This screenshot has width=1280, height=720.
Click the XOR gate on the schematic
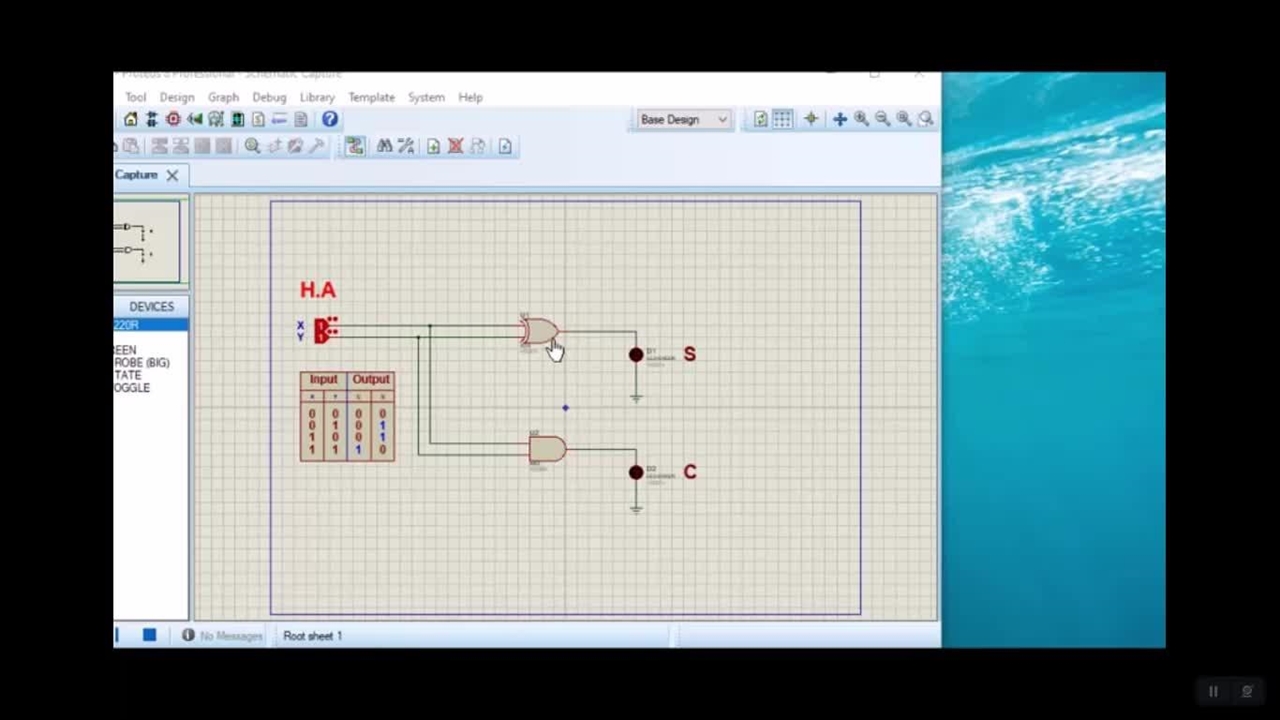pyautogui.click(x=539, y=330)
